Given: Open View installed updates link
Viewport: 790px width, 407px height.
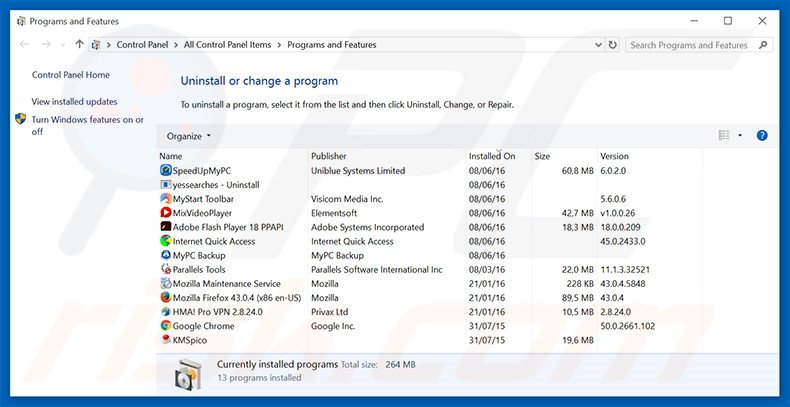Looking at the screenshot, I should 75,101.
